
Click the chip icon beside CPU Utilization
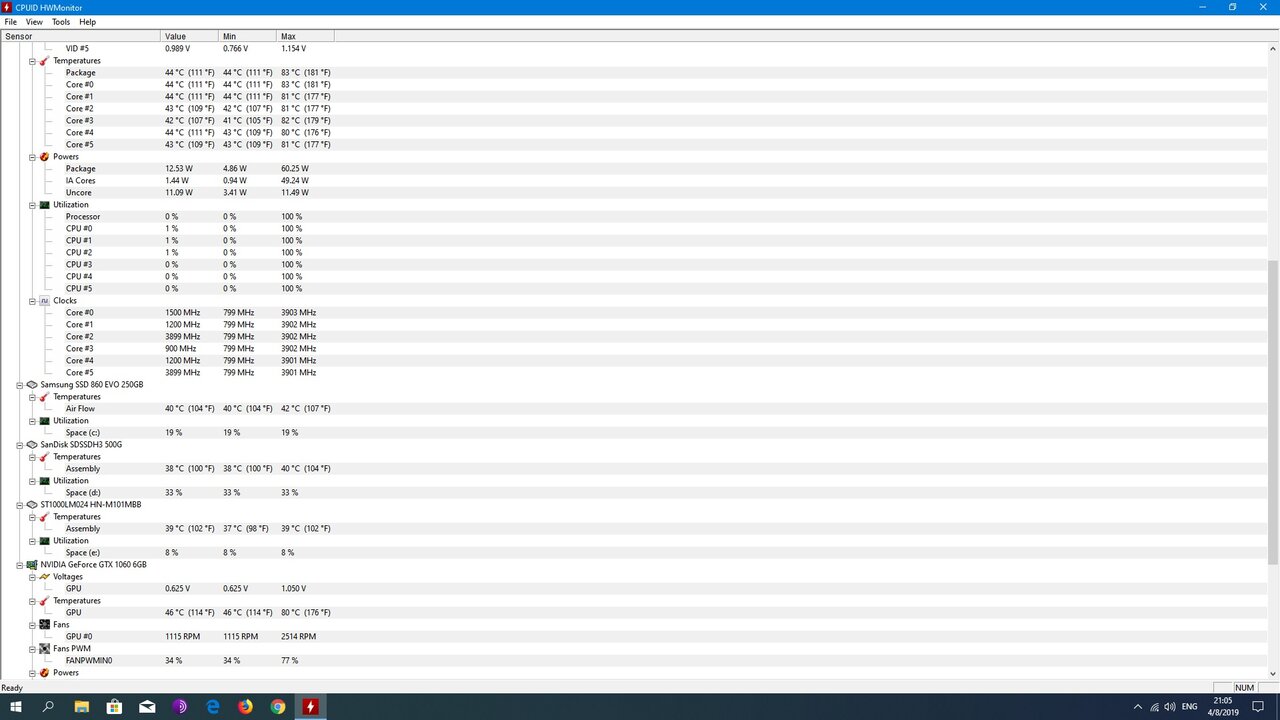(x=44, y=205)
